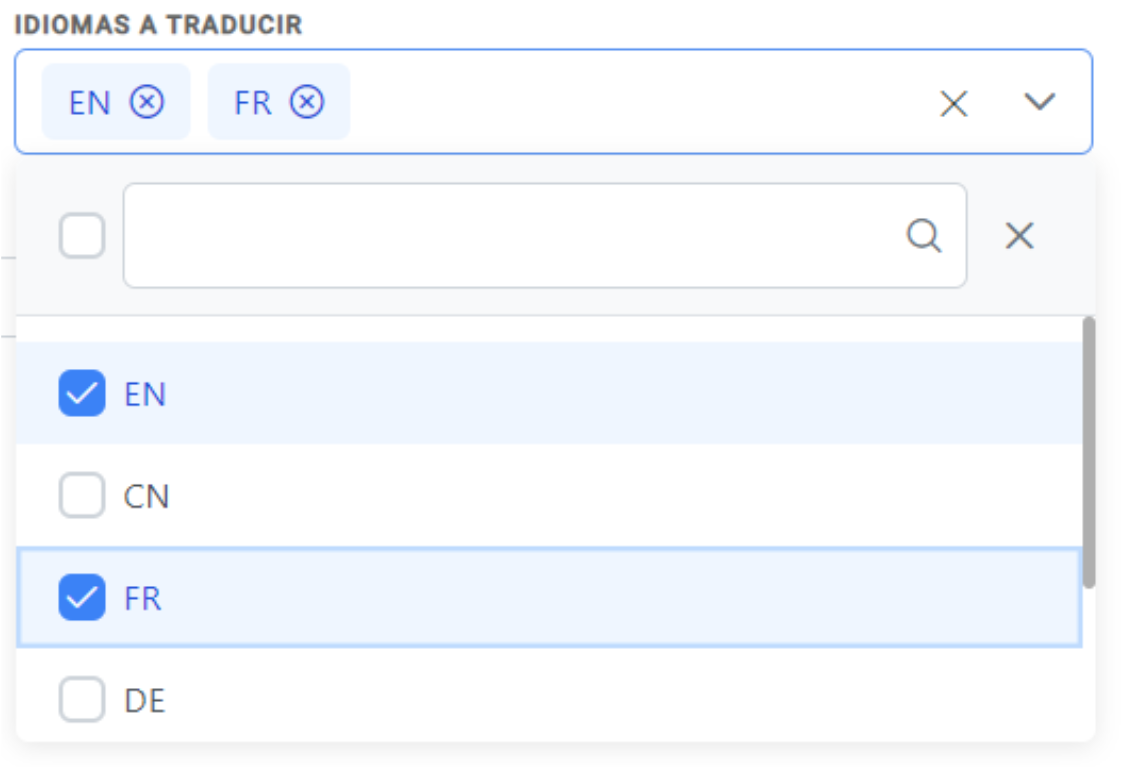Collapse the language list with the chevron arrow
This screenshot has width=1125, height=767.
[1039, 102]
